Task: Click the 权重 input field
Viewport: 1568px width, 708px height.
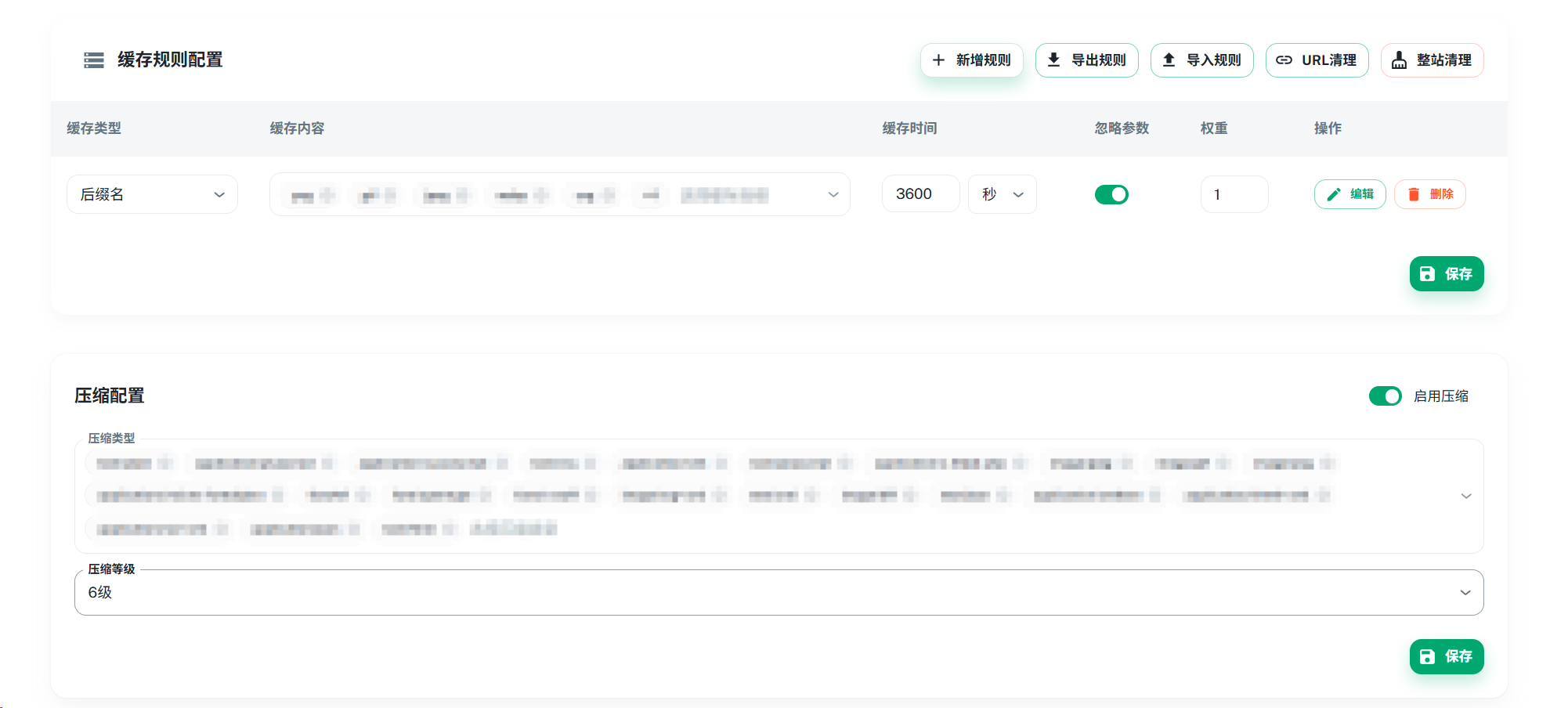Action: [1234, 194]
